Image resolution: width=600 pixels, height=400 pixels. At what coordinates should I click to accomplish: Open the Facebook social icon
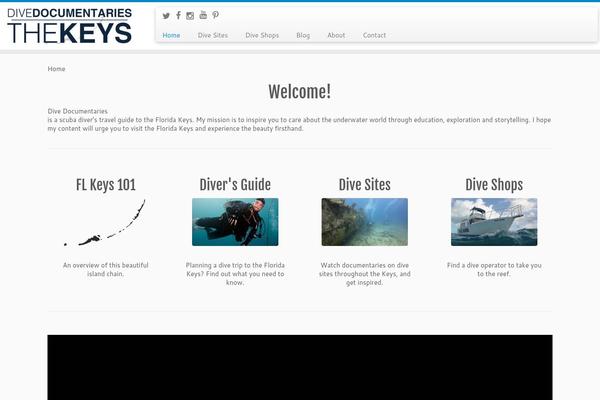[178, 15]
